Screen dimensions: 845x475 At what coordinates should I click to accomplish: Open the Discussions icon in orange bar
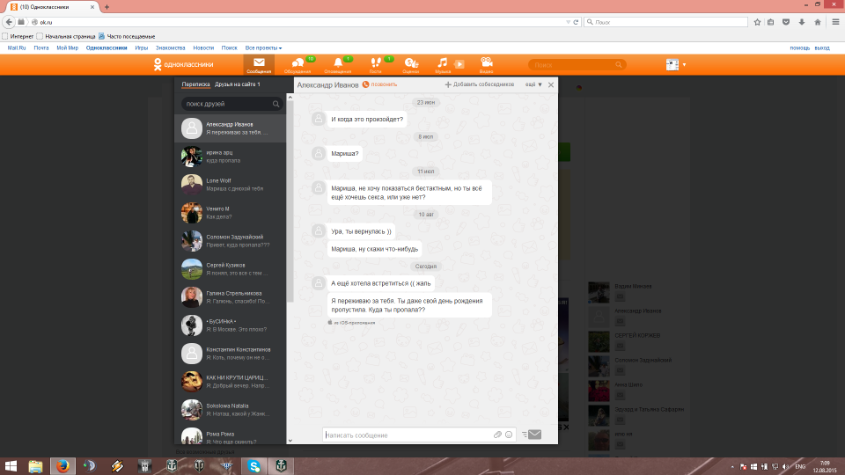[297, 65]
